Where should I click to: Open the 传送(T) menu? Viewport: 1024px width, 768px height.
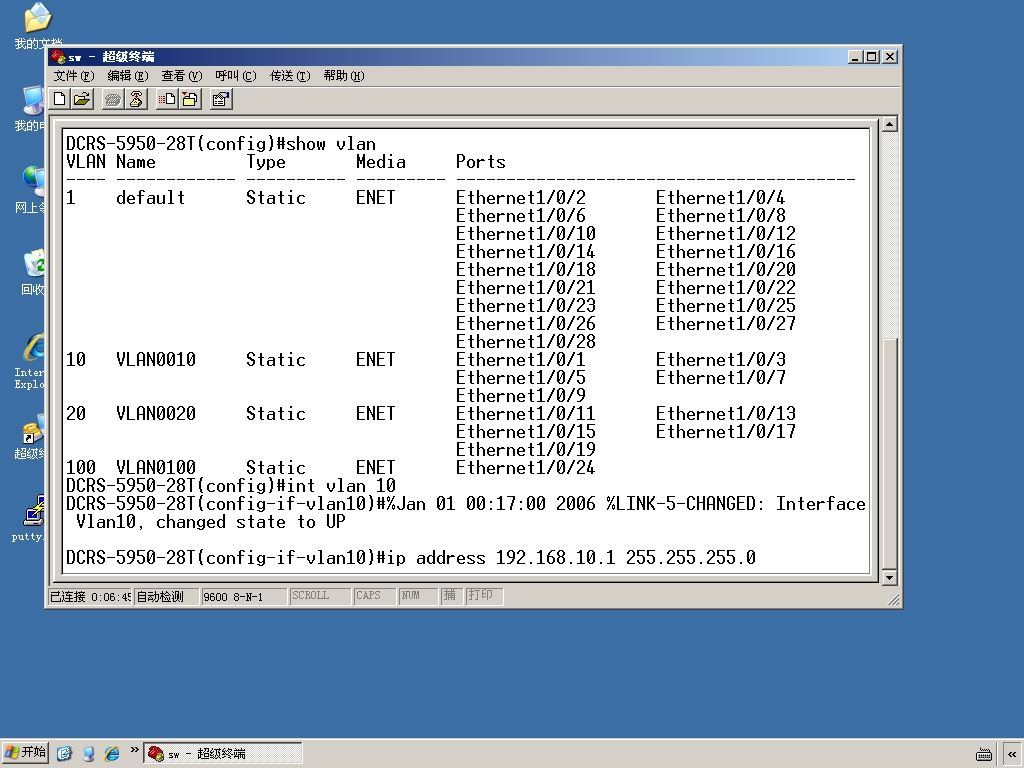pos(290,76)
